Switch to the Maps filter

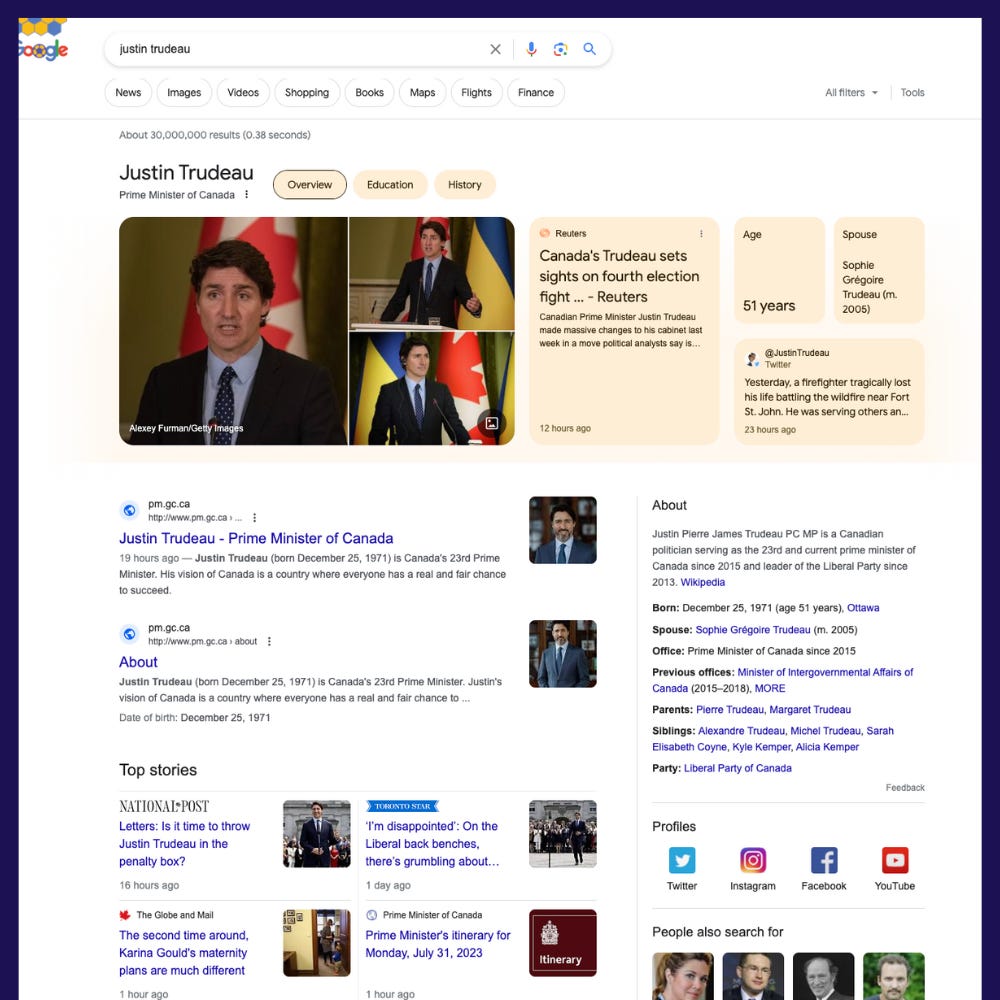pyautogui.click(x=422, y=92)
